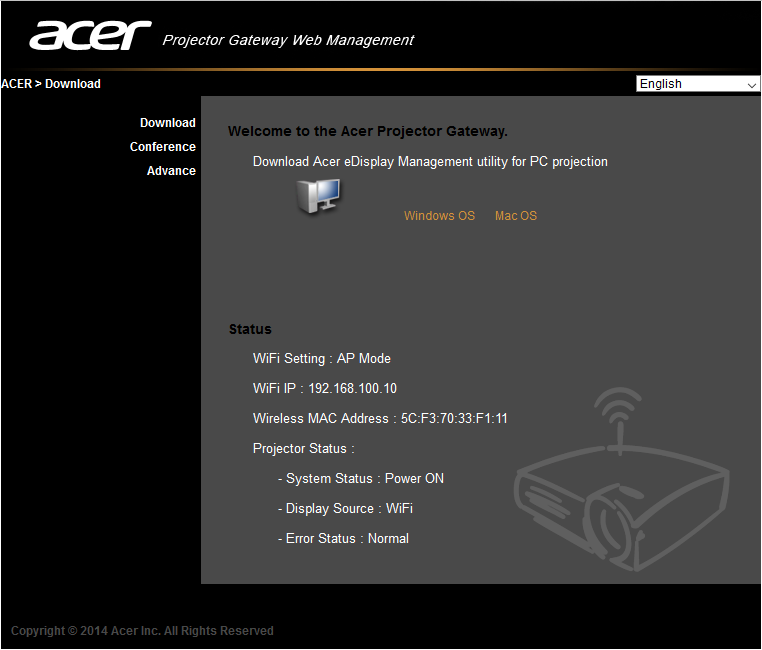Click the desktop computer download icon
Viewport: 762px width, 650px height.
pos(319,196)
